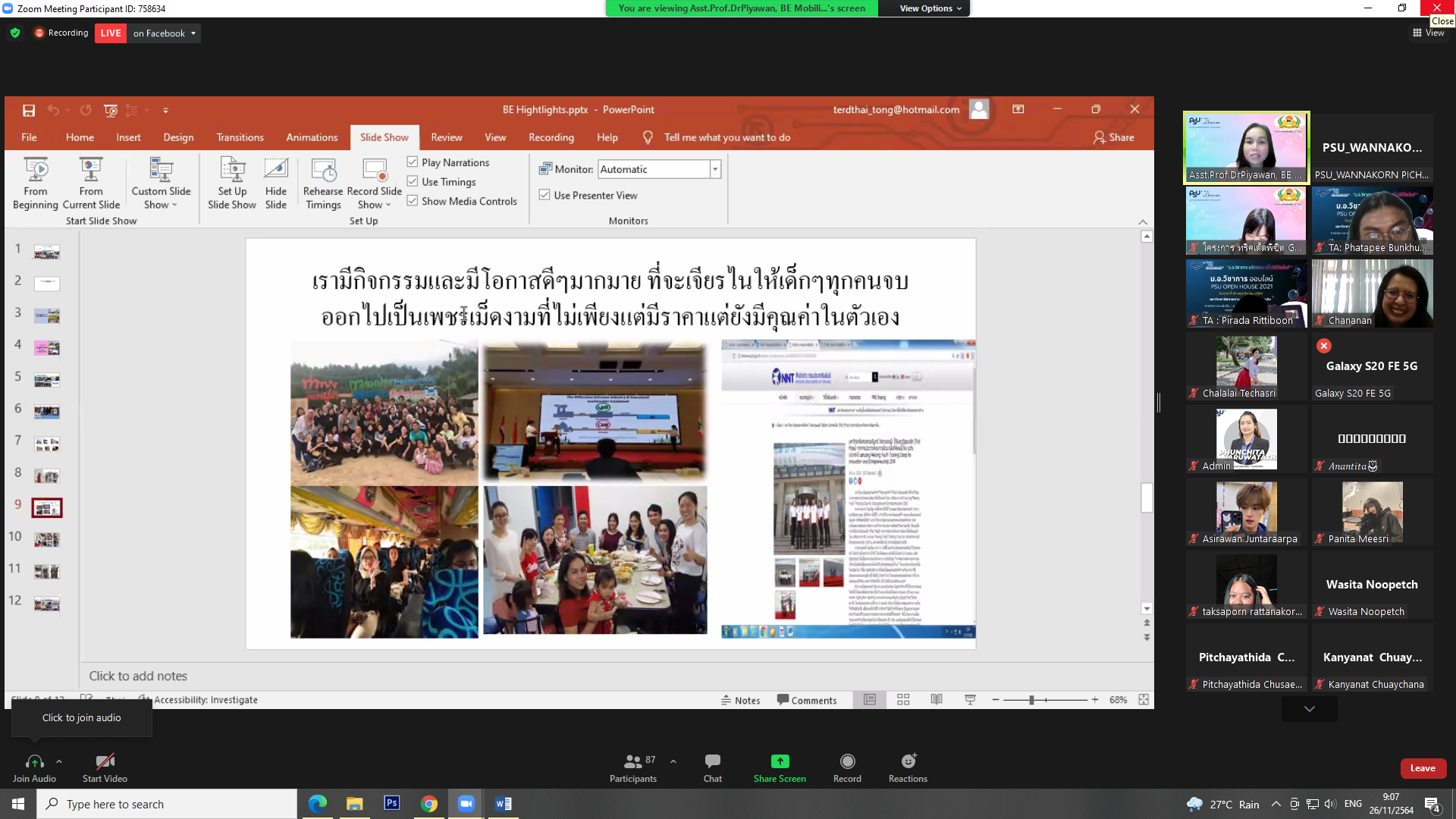The width and height of the screenshot is (1456, 819).
Task: Click the Record icon in Zoom toolbar
Action: (x=847, y=761)
